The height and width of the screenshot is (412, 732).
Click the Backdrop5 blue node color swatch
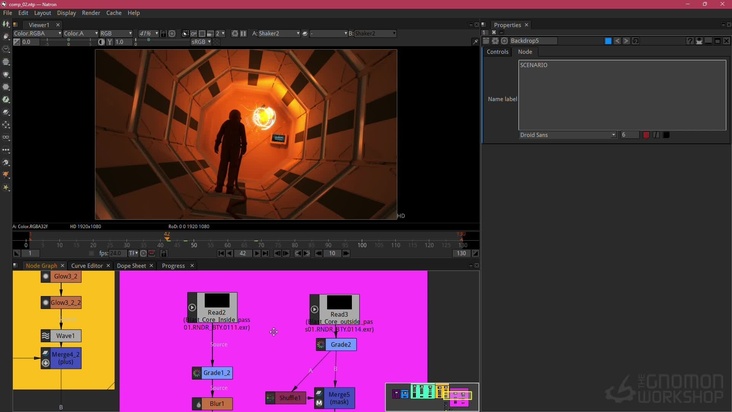coord(608,41)
